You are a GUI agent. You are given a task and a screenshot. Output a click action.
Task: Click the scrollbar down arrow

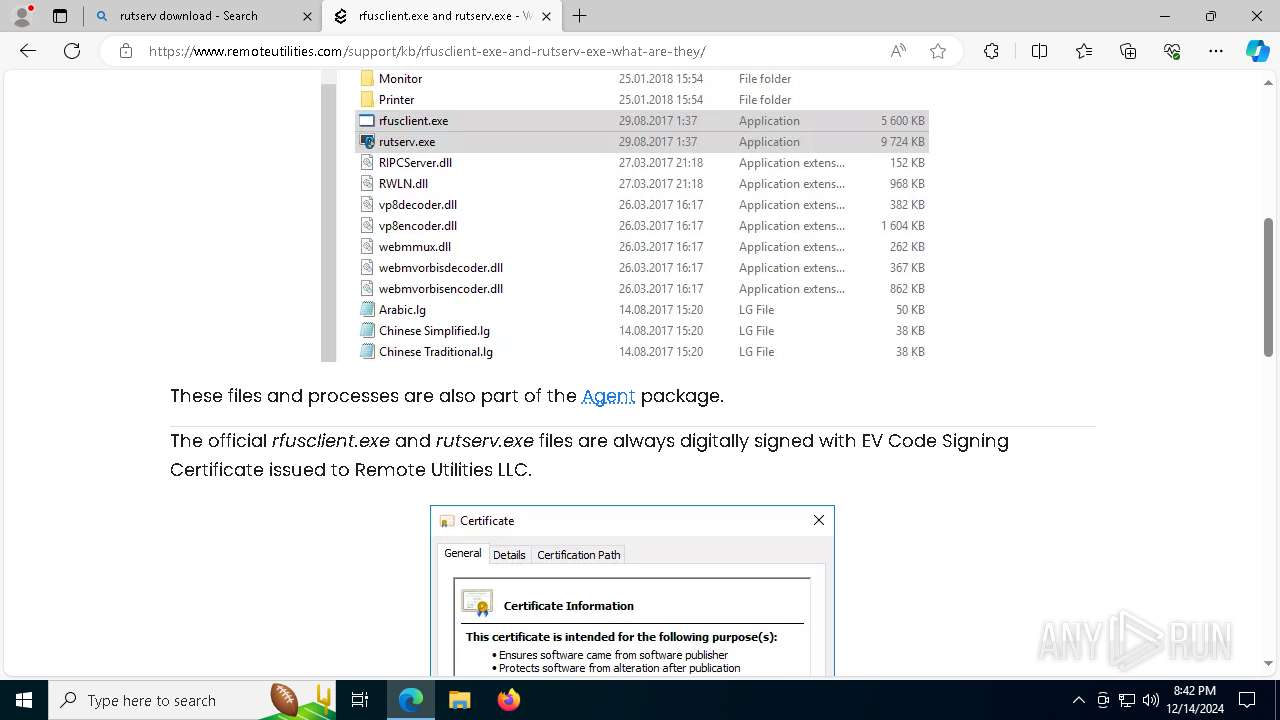click(x=1268, y=663)
